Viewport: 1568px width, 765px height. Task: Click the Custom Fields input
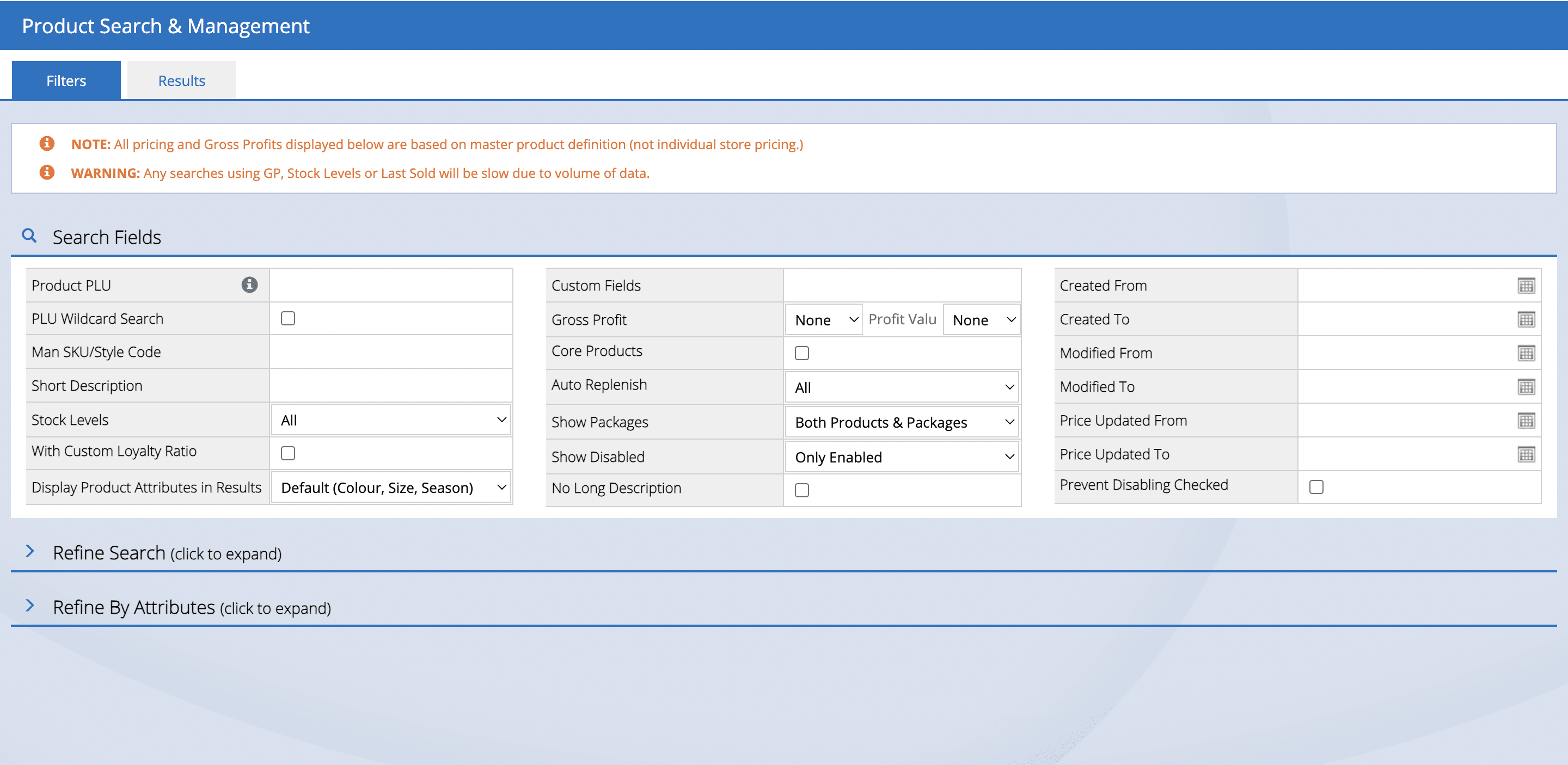click(902, 285)
